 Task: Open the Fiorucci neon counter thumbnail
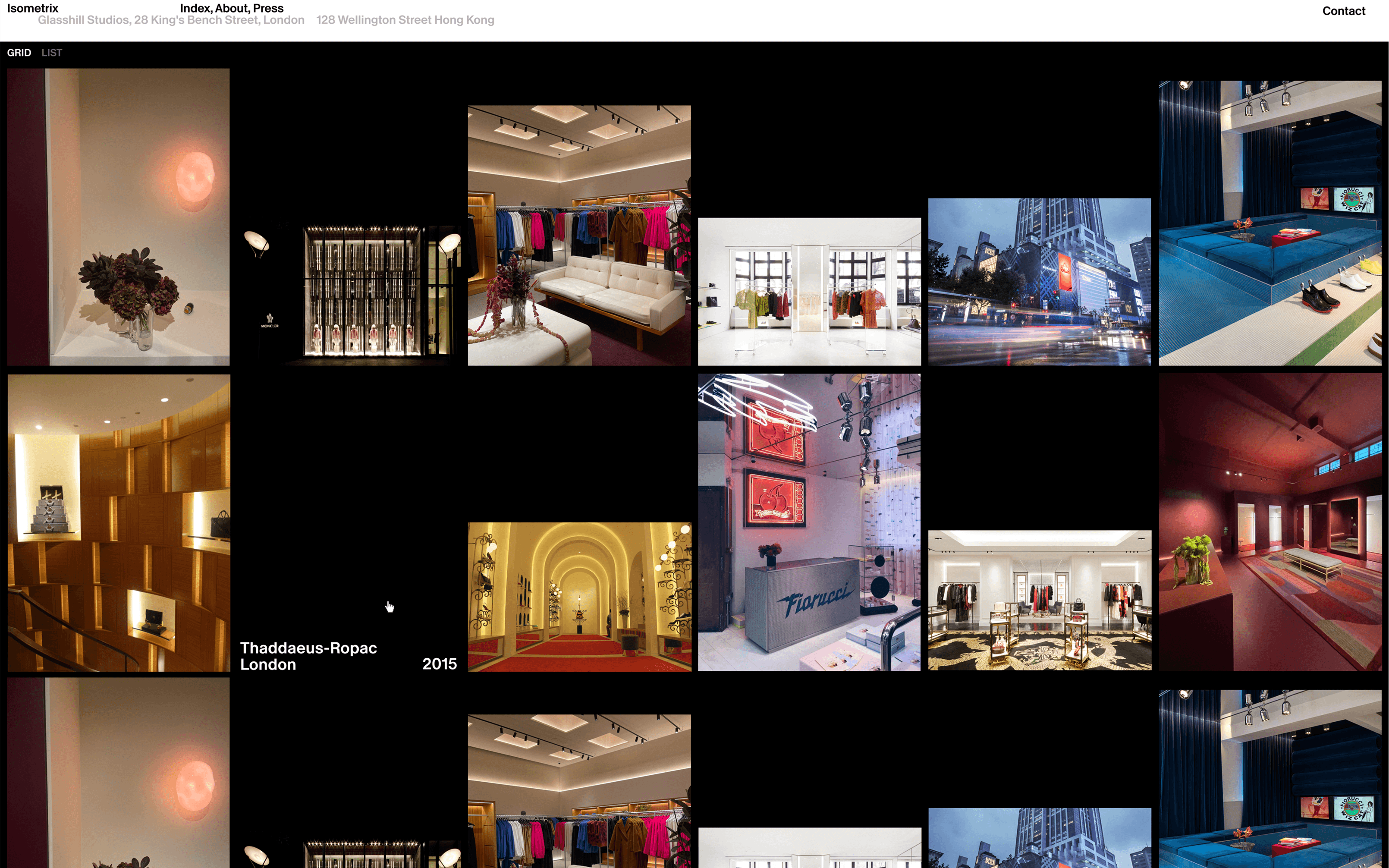click(809, 522)
